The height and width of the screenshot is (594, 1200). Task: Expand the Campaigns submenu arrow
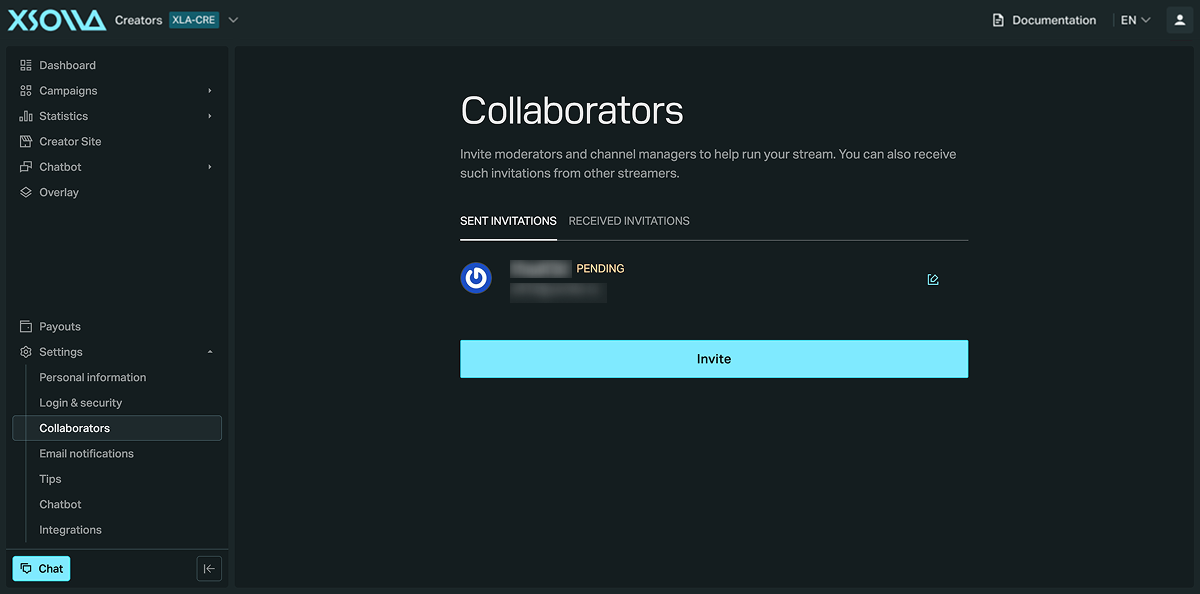click(x=210, y=91)
